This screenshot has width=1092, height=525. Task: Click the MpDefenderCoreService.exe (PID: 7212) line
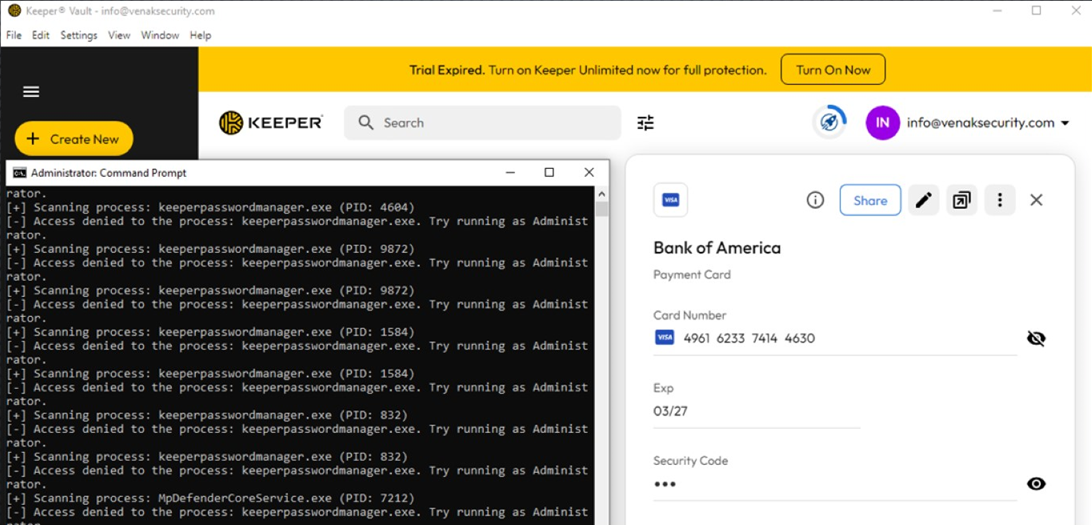210,499
